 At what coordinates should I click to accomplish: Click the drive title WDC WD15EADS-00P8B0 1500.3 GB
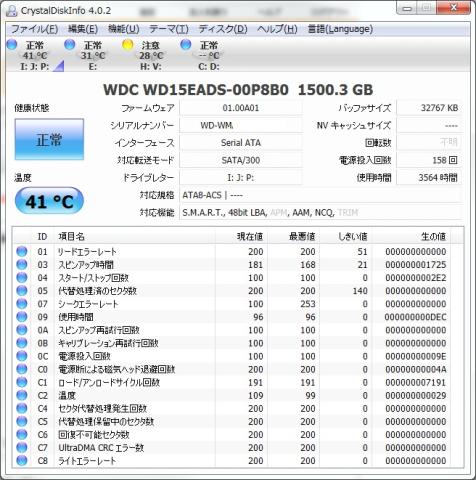(x=238, y=90)
